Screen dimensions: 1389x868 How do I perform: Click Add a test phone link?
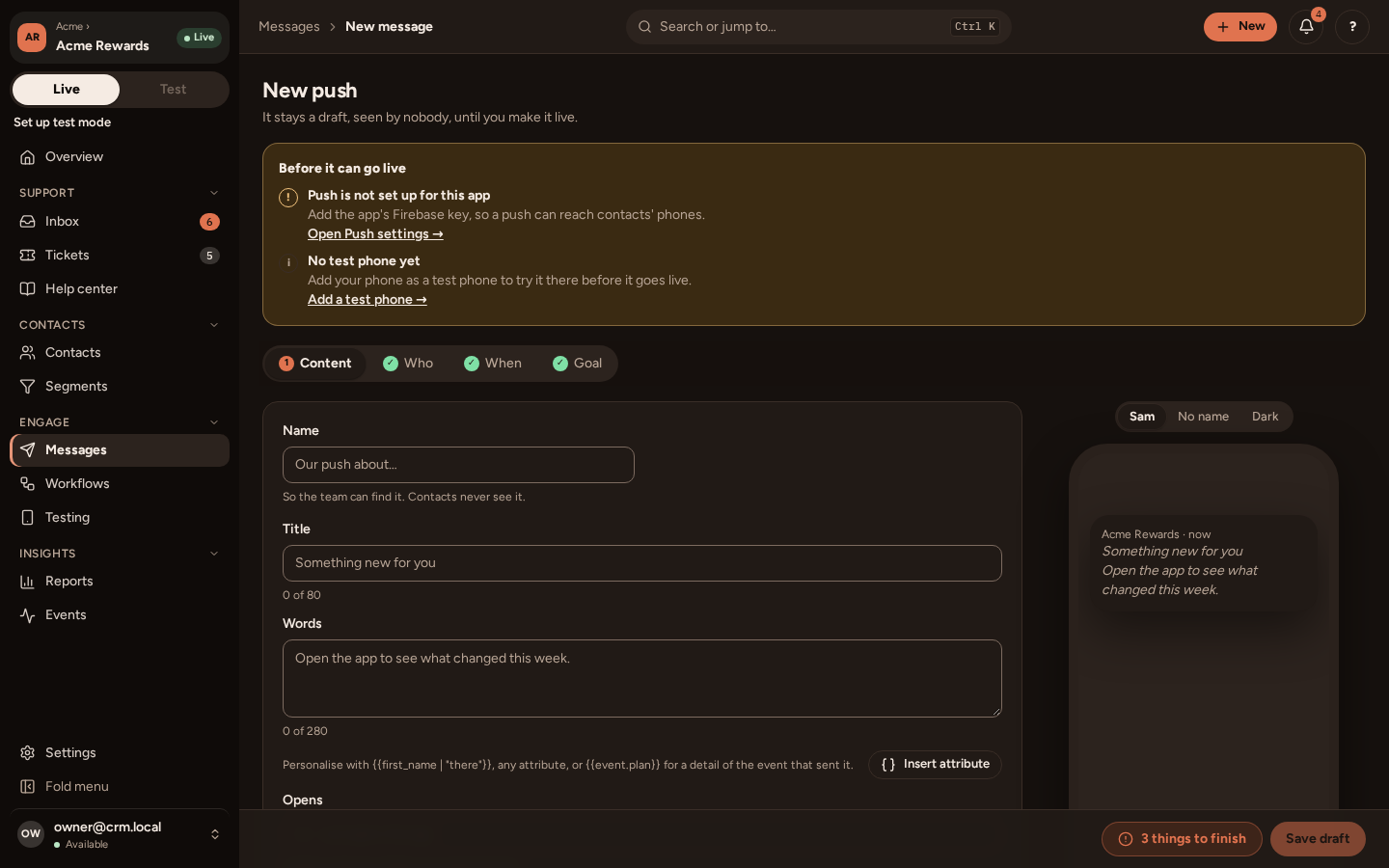tap(368, 300)
